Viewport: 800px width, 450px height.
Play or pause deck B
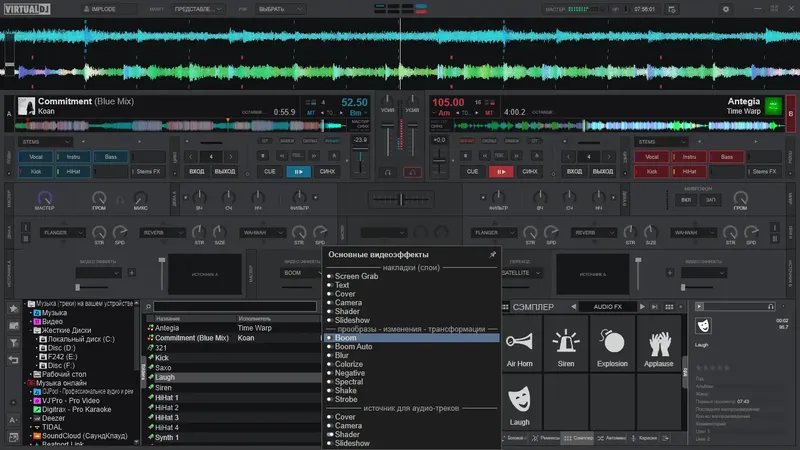click(501, 171)
